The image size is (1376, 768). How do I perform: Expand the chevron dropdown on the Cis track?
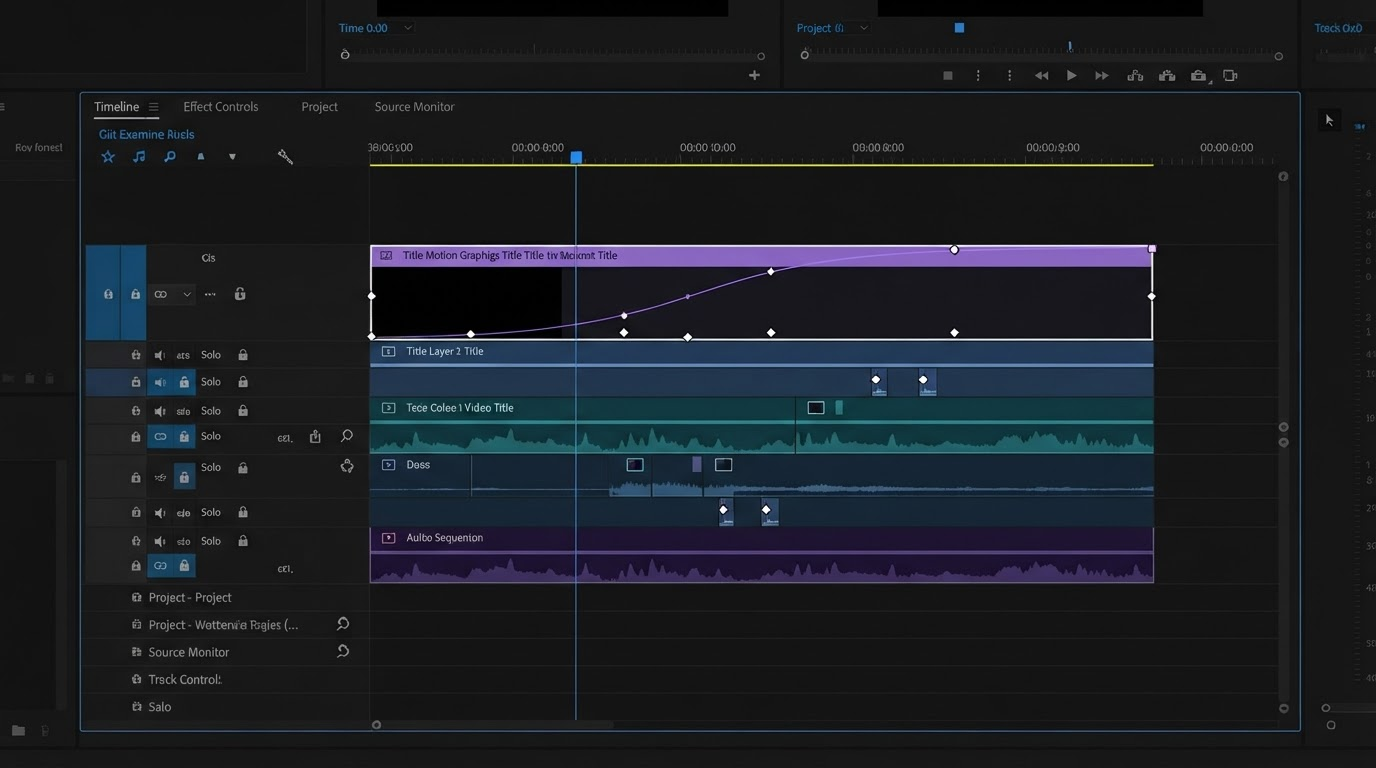186,294
